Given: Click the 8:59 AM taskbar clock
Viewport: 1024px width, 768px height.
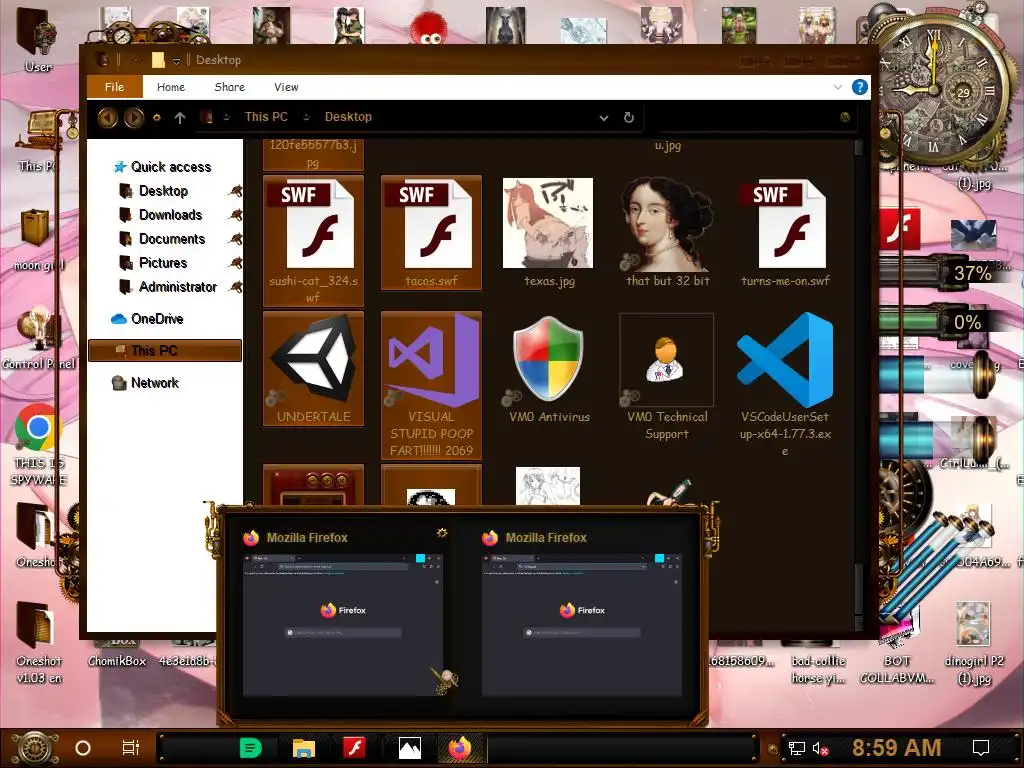Looking at the screenshot, I should (897, 748).
